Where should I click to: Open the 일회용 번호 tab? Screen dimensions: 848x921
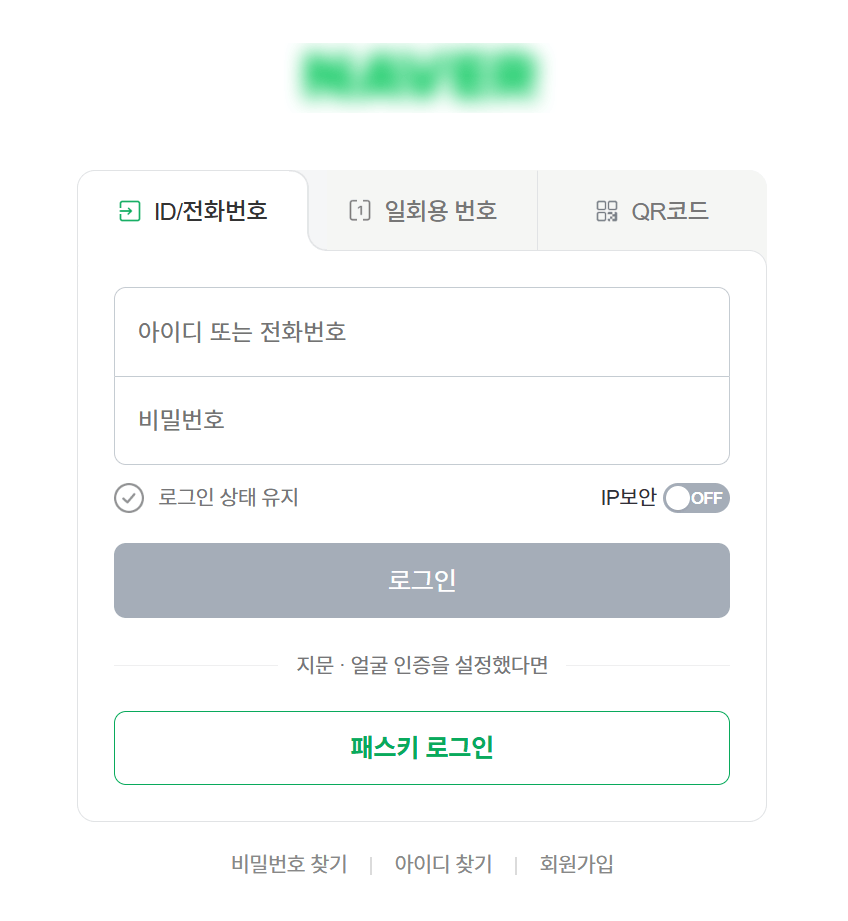(423, 211)
